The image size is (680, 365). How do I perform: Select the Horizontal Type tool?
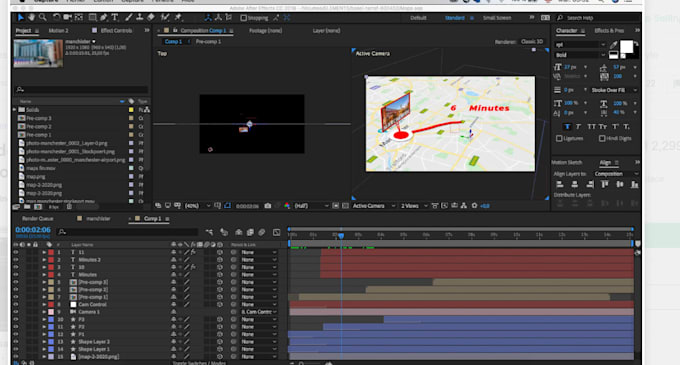click(x=115, y=17)
